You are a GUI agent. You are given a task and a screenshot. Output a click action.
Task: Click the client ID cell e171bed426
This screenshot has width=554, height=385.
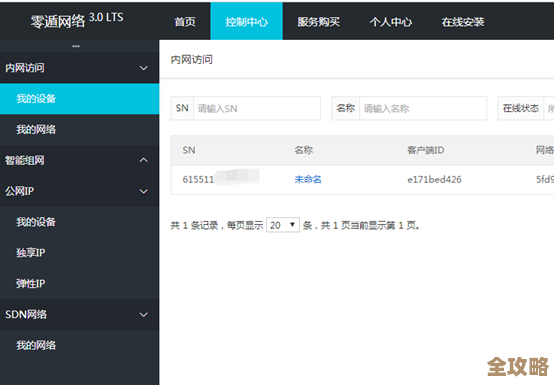pyautogui.click(x=434, y=180)
